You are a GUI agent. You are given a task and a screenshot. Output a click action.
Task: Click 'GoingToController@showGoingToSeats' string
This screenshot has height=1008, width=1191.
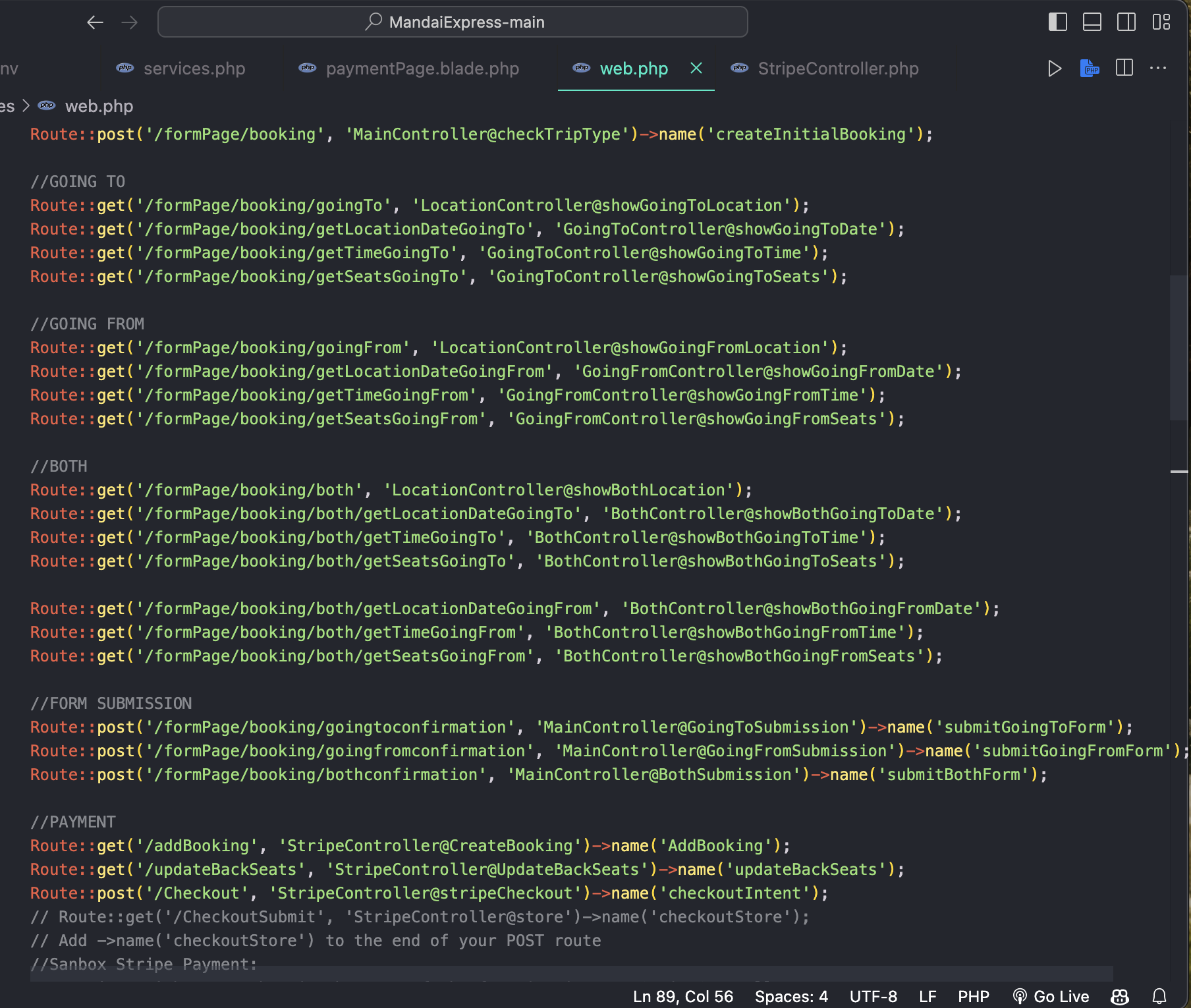click(659, 277)
